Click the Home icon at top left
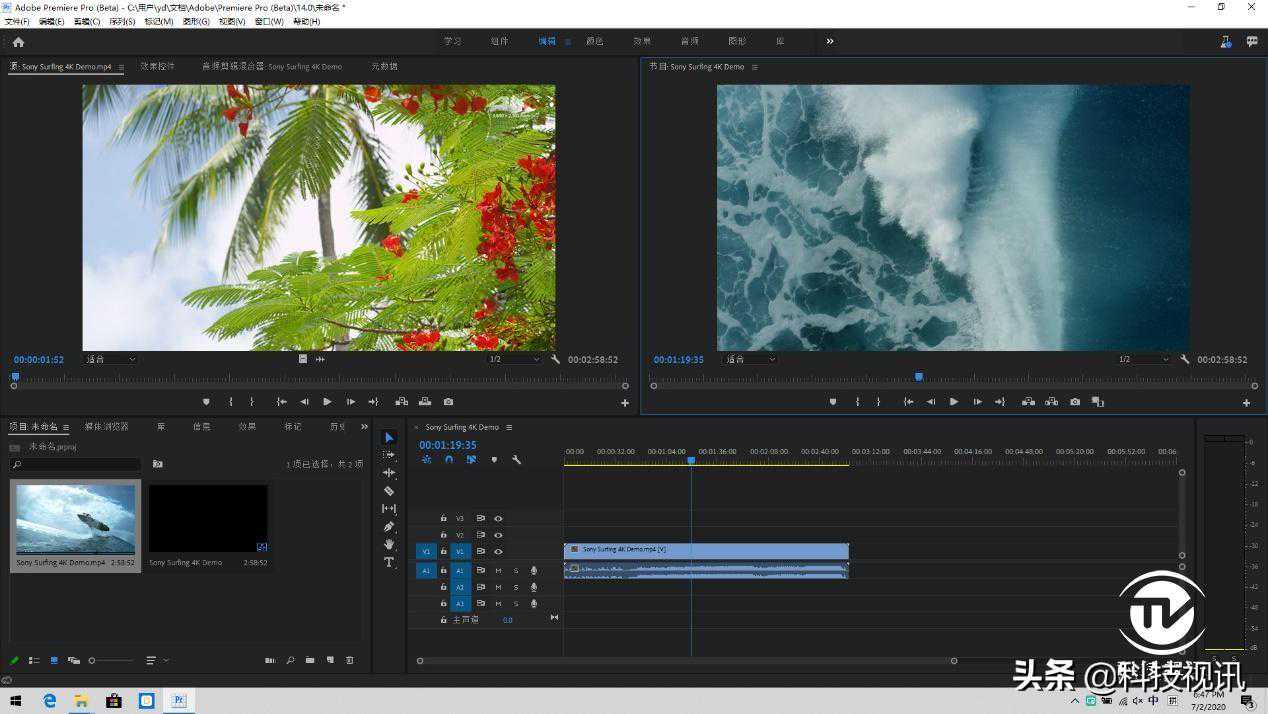 pos(18,42)
